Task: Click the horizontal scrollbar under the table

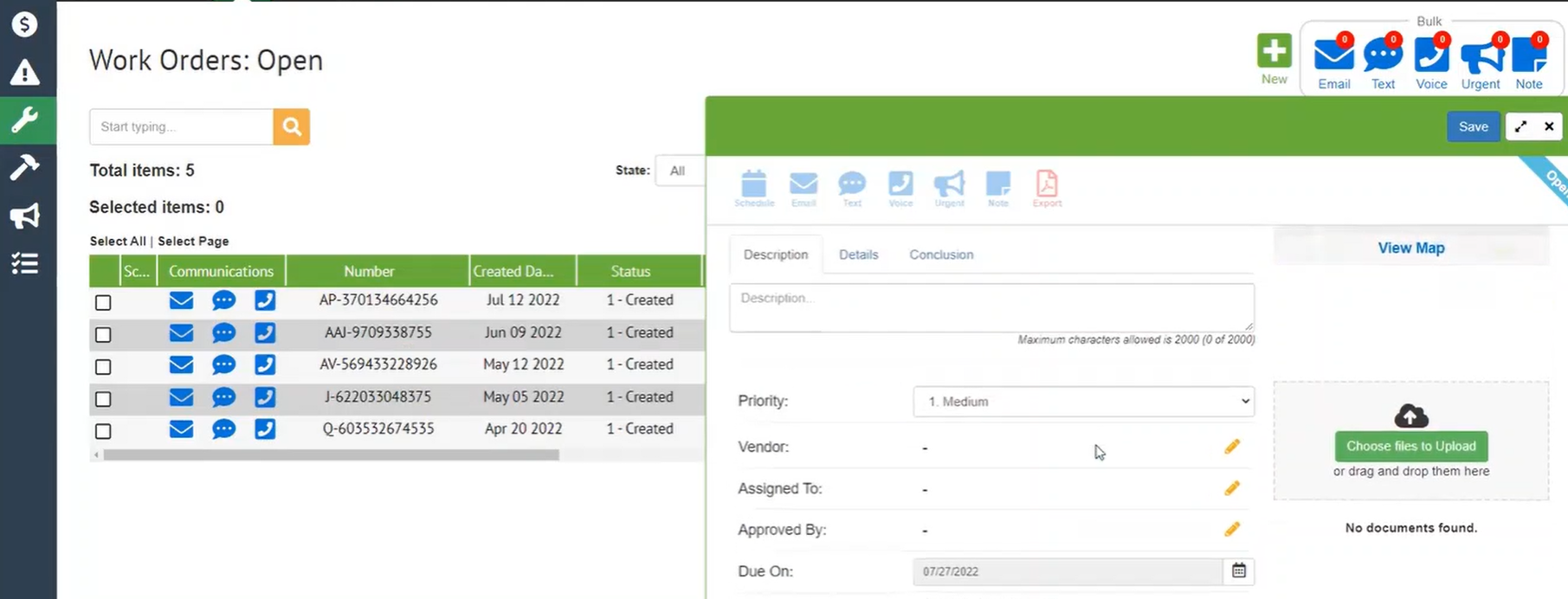Action: tap(329, 454)
